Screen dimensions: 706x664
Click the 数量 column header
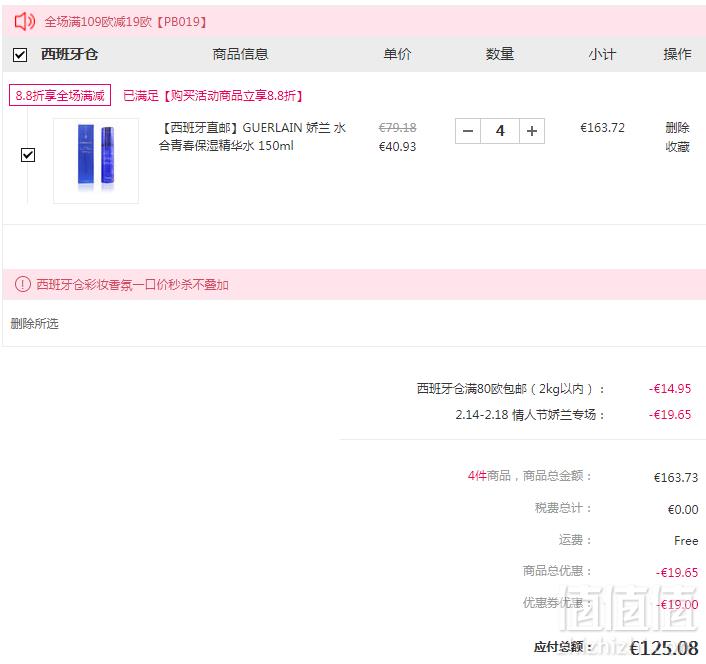(x=500, y=54)
